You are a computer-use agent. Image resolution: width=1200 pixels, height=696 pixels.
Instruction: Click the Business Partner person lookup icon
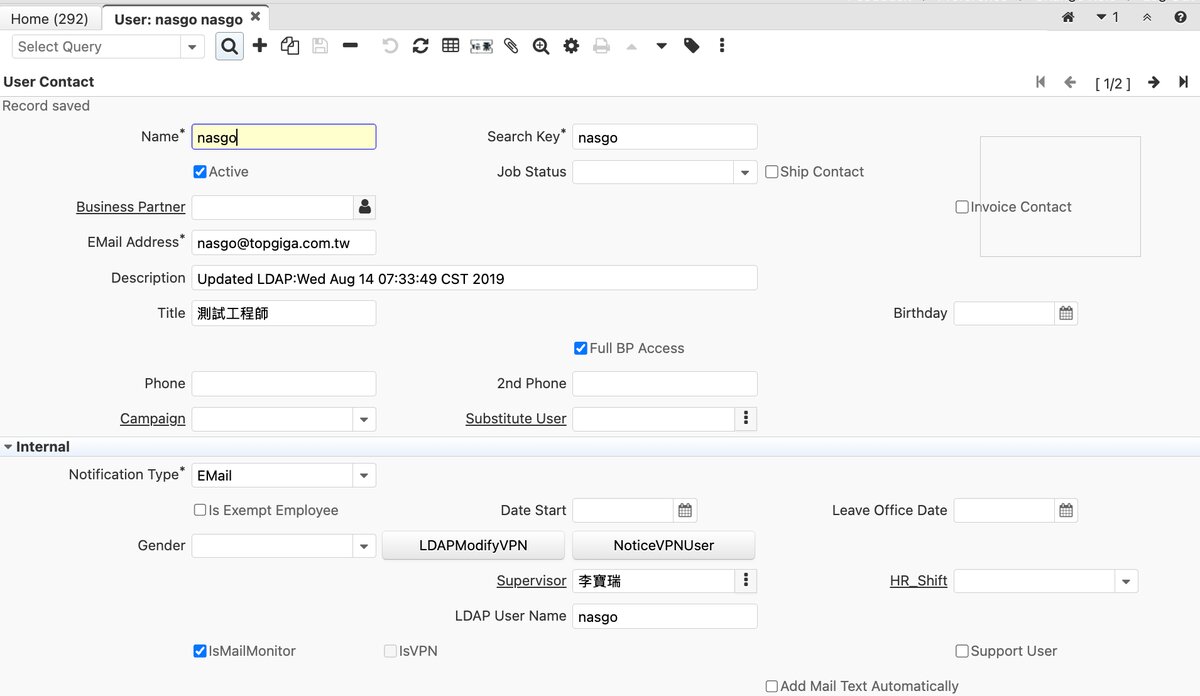(x=365, y=207)
